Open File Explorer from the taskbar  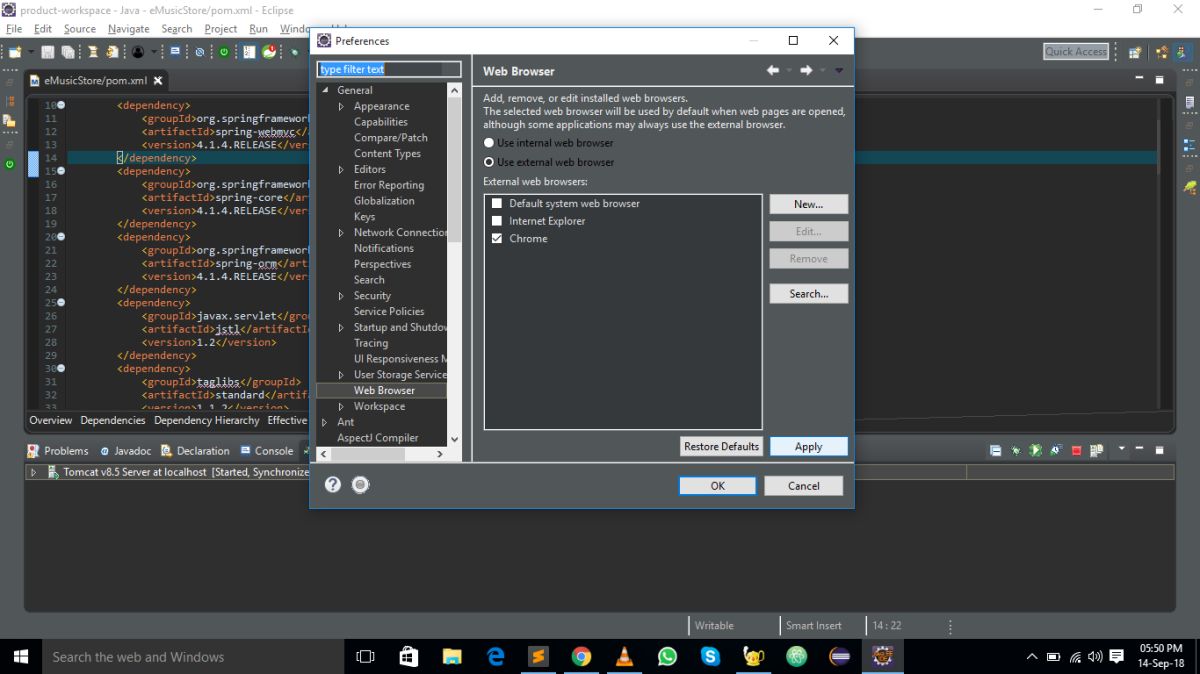coord(452,657)
